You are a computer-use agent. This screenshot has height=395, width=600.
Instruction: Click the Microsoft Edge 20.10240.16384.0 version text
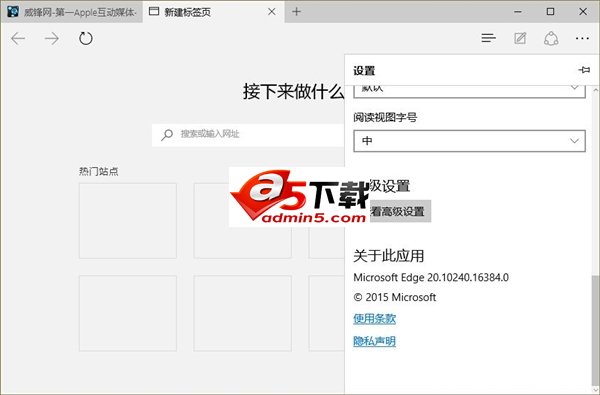[431, 277]
